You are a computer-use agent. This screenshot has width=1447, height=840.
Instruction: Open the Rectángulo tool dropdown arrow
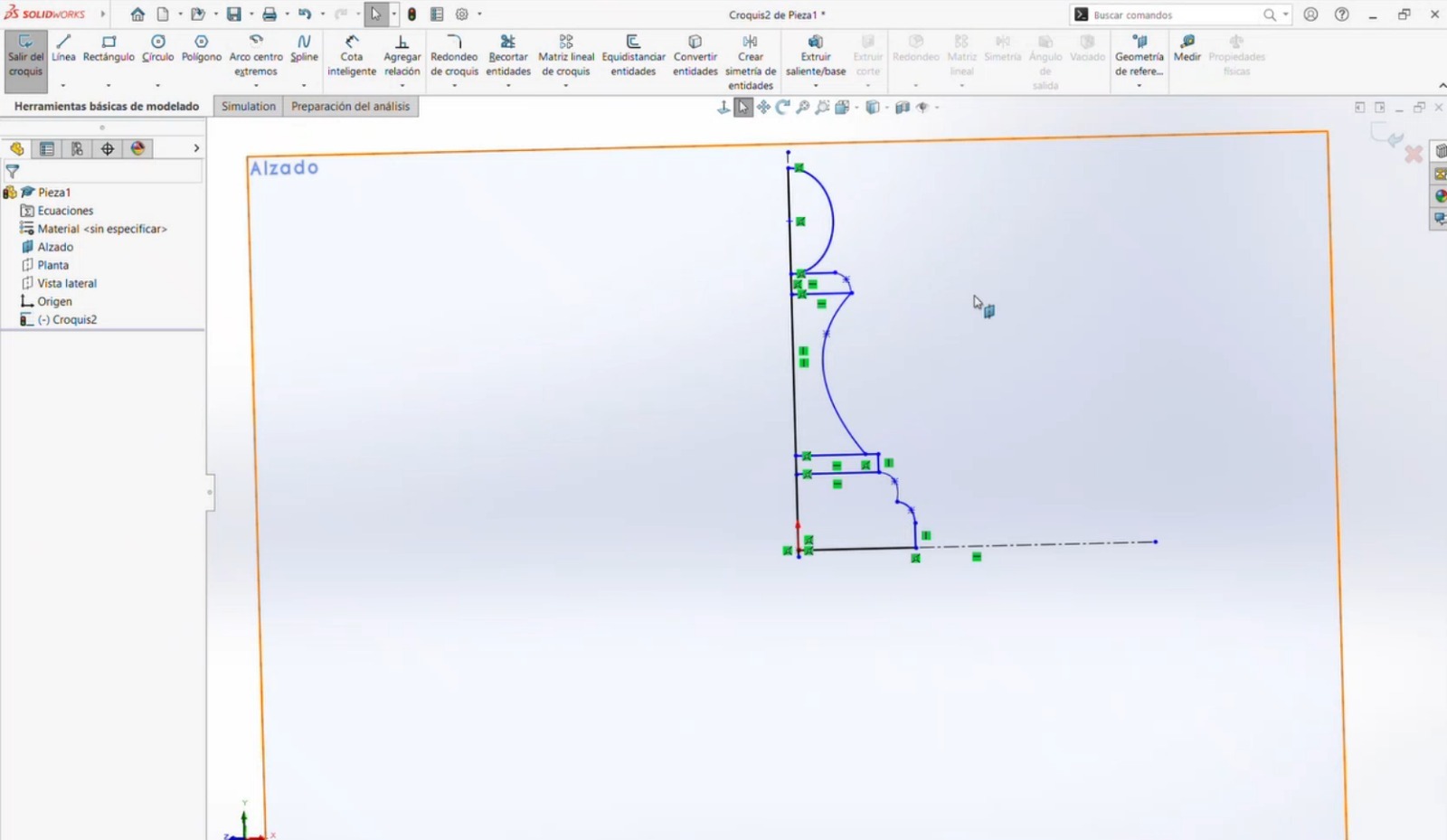[108, 84]
